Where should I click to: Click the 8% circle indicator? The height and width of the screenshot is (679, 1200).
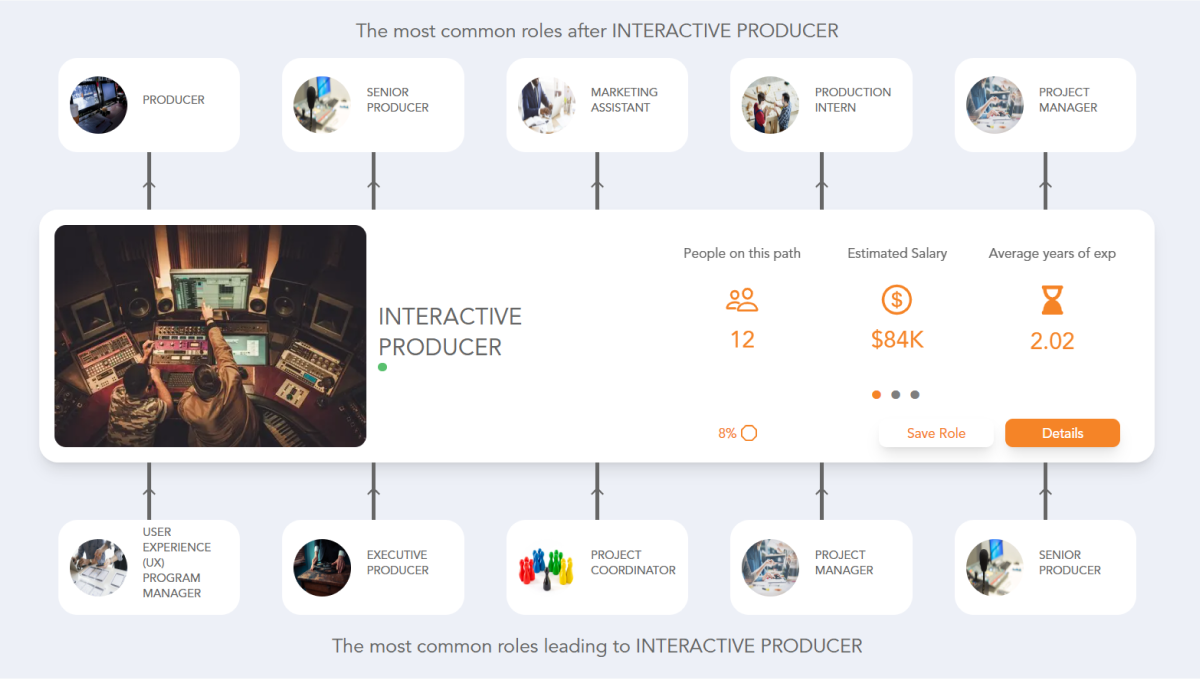[x=749, y=432]
